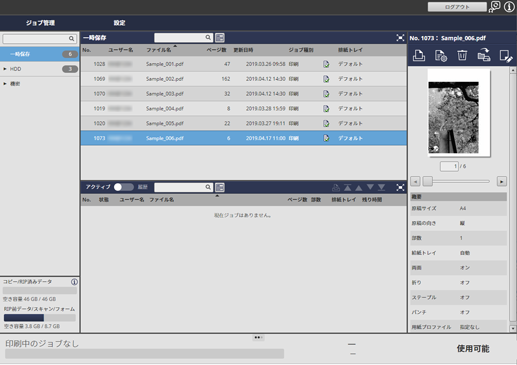Click the ログアウト button

457,7
